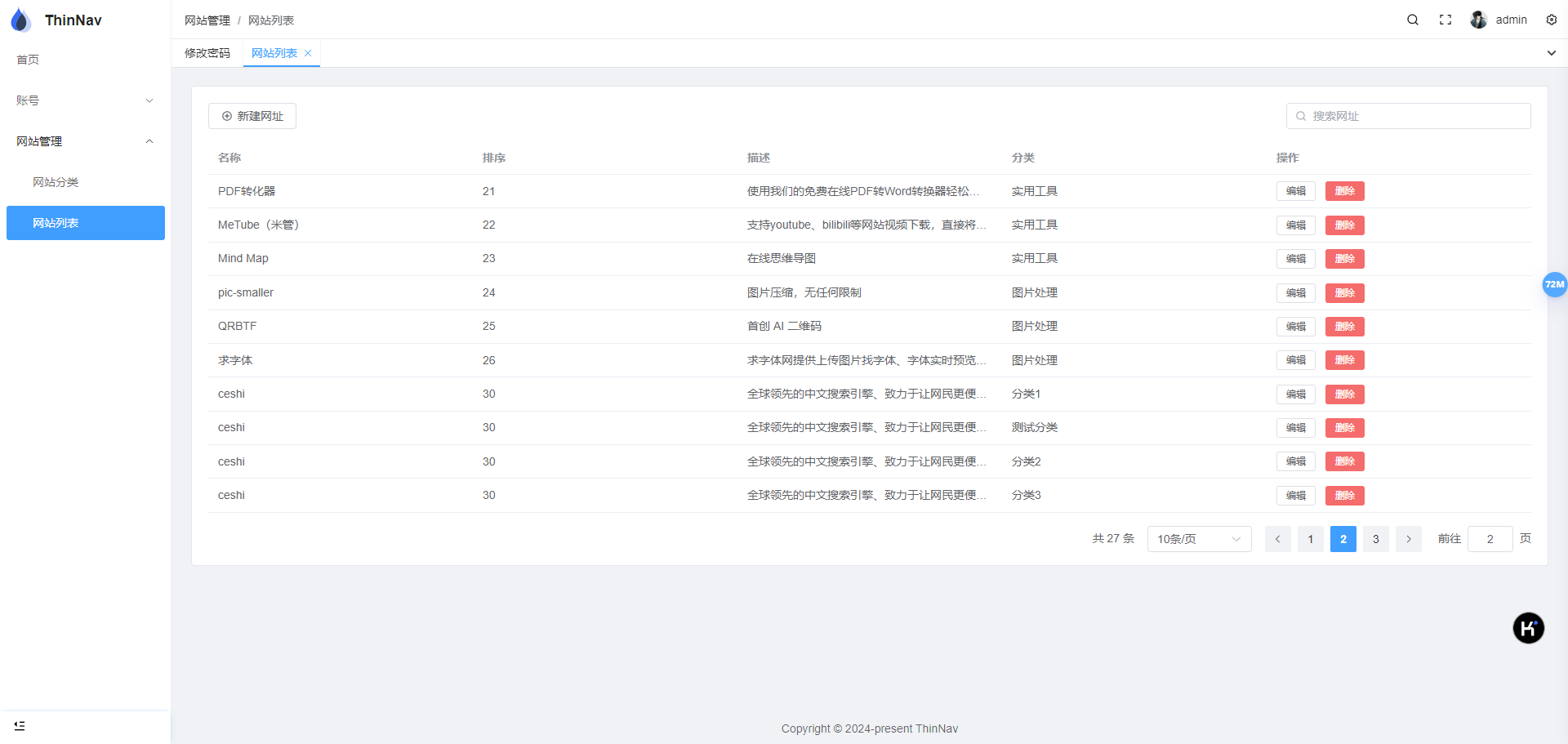1568x744 pixels.
Task: Select 网站分类 in the sidebar
Action: (56, 181)
